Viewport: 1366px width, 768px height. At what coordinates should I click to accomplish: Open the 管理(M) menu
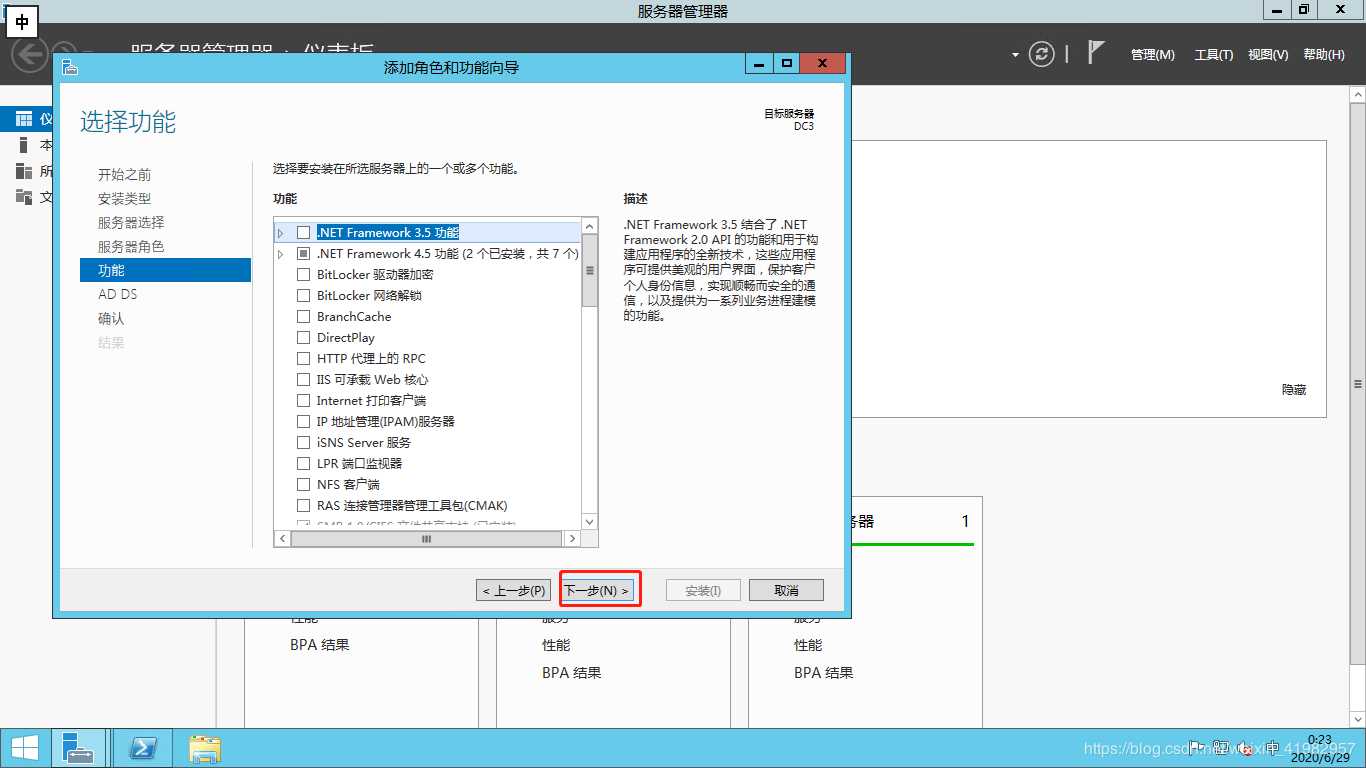(1152, 55)
